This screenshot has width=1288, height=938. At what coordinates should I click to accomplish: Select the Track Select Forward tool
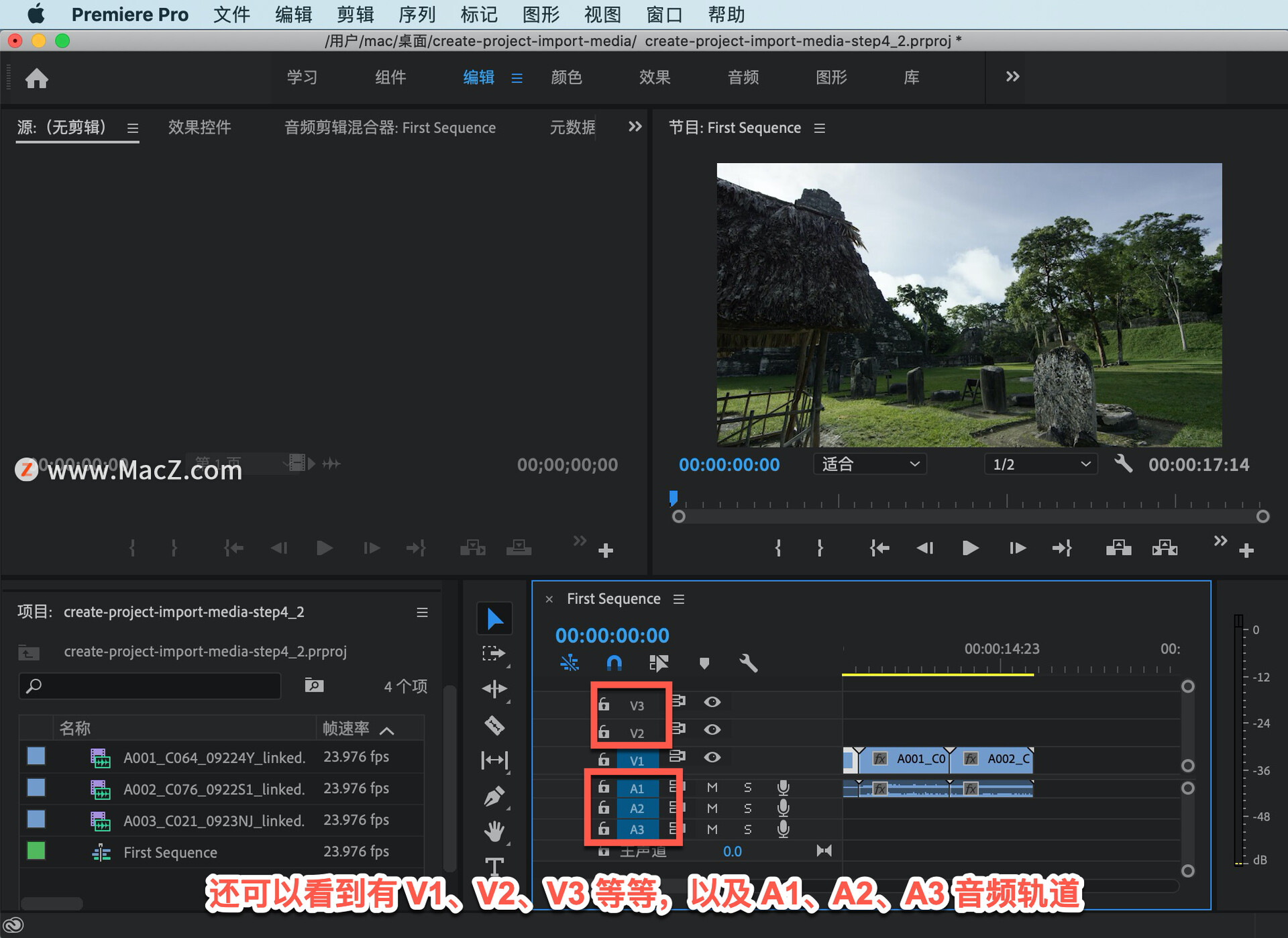click(494, 653)
